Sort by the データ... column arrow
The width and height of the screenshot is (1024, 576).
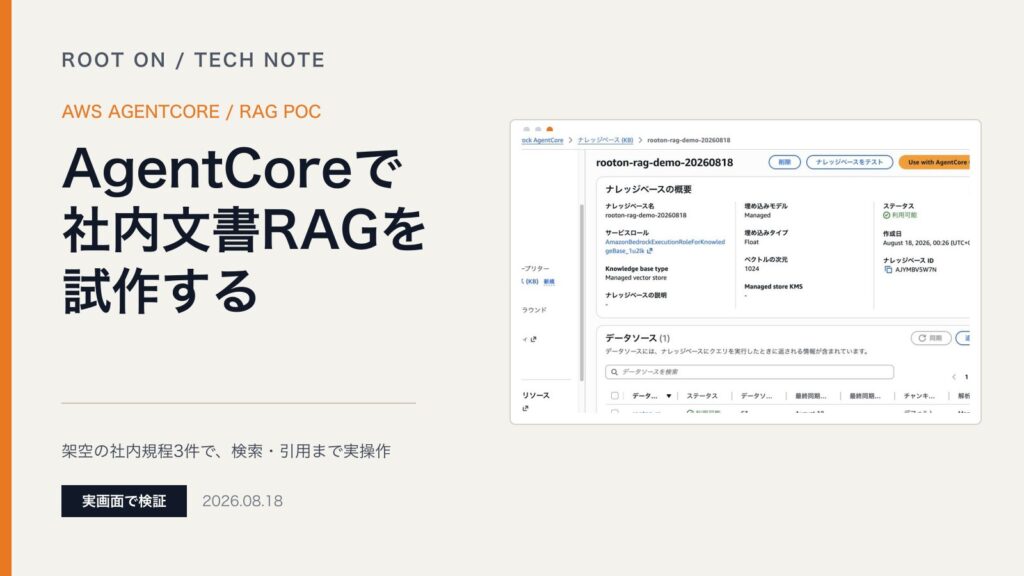[668, 396]
